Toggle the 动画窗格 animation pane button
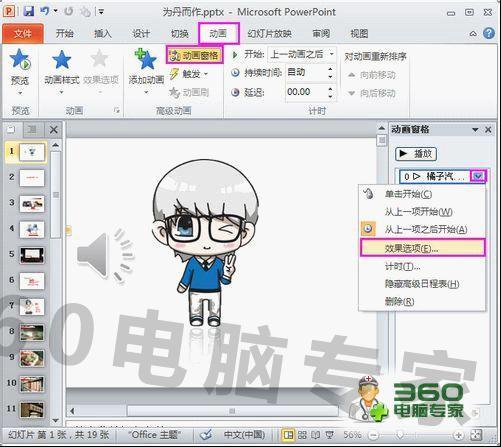Screen dimensions: 501x447 click(x=194, y=55)
